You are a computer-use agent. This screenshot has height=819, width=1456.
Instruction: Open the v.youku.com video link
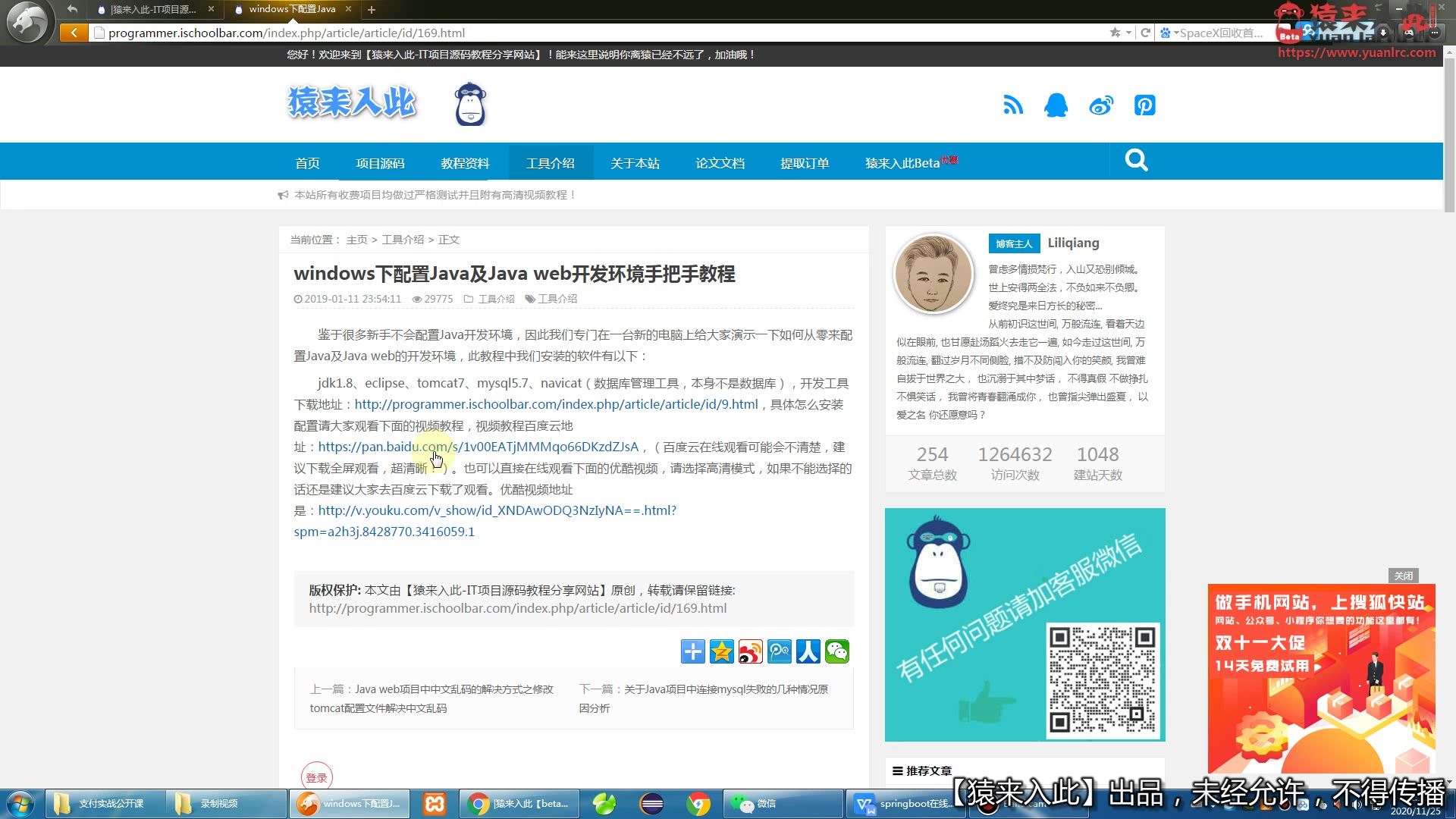coord(485,521)
